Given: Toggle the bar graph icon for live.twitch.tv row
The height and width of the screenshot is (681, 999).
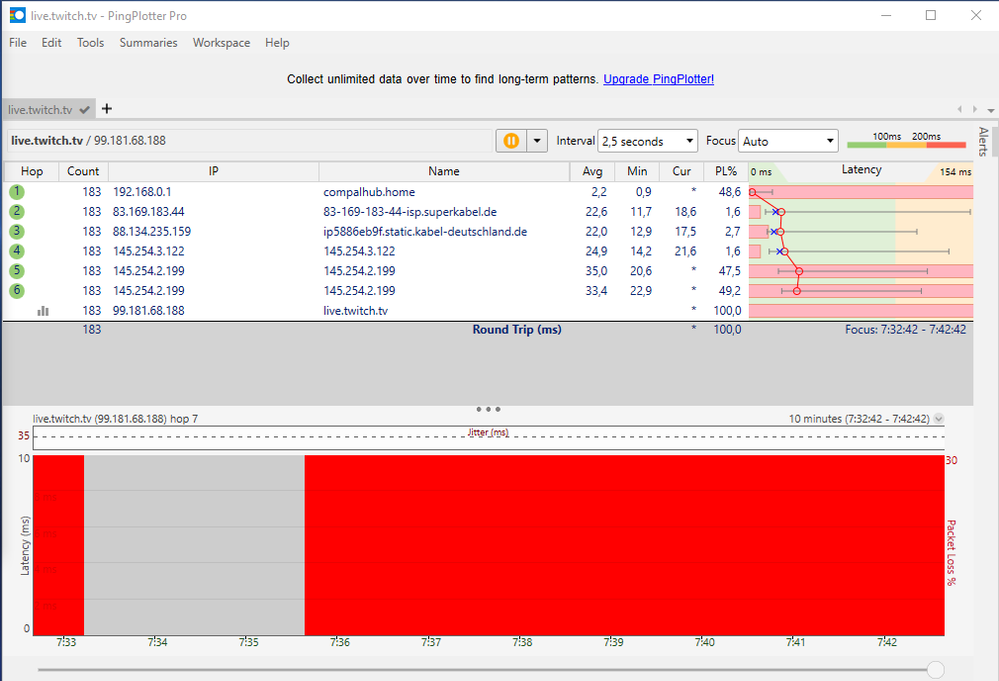Looking at the screenshot, I should tap(43, 311).
